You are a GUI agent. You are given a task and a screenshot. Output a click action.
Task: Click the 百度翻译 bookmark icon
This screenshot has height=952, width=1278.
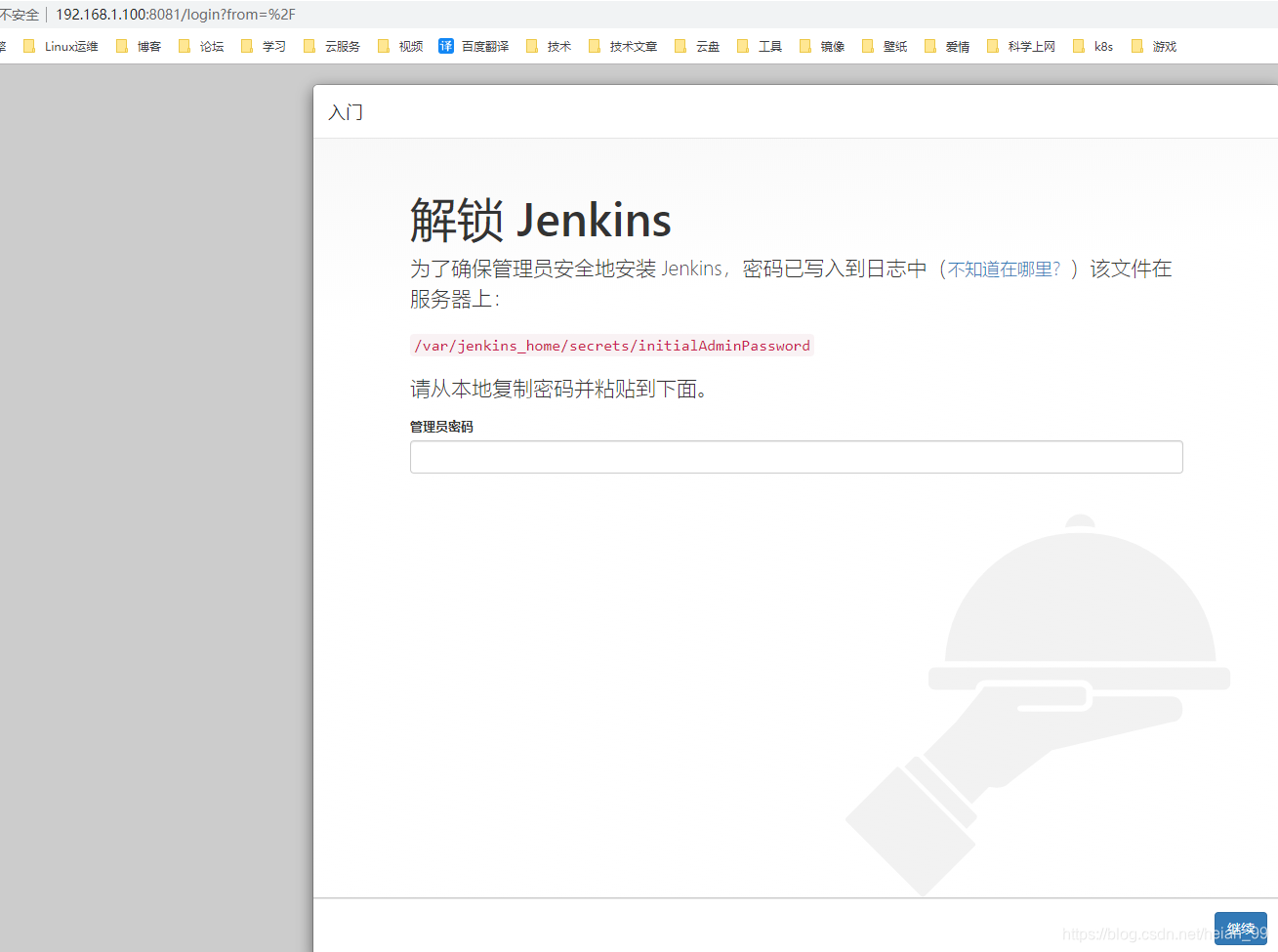pyautogui.click(x=446, y=46)
